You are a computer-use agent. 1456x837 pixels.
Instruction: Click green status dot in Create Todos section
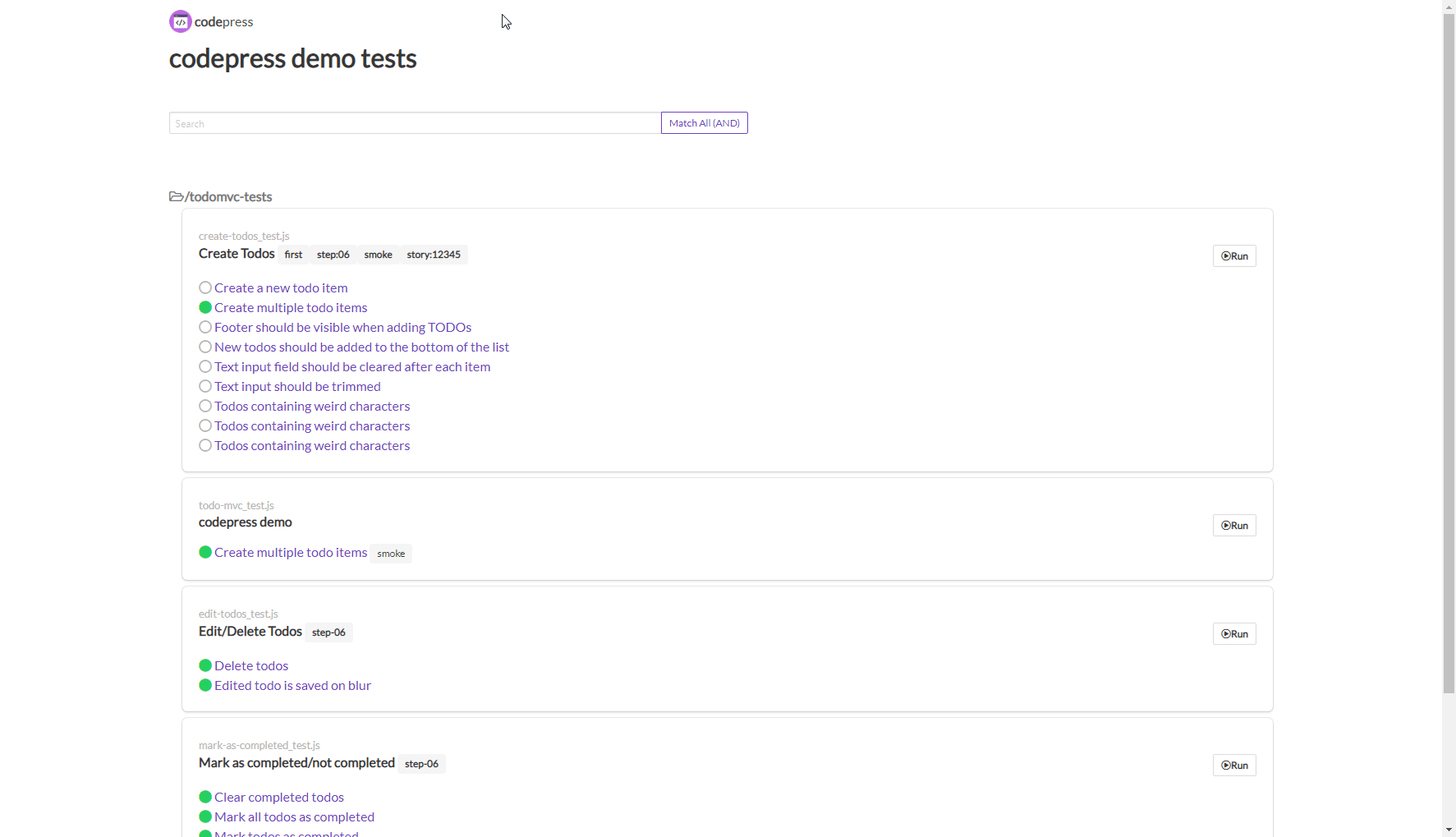coord(205,307)
